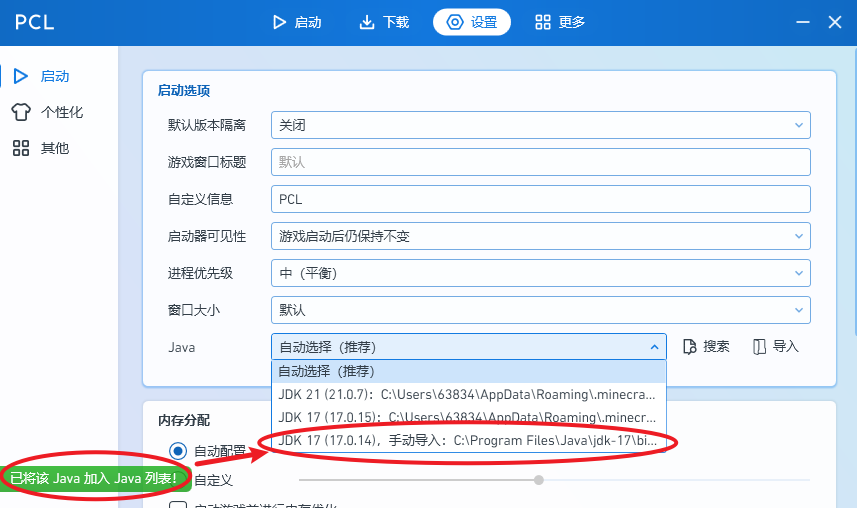The height and width of the screenshot is (508, 857).
Task: Click the 游戏窗口标题 input field
Action: coord(541,162)
